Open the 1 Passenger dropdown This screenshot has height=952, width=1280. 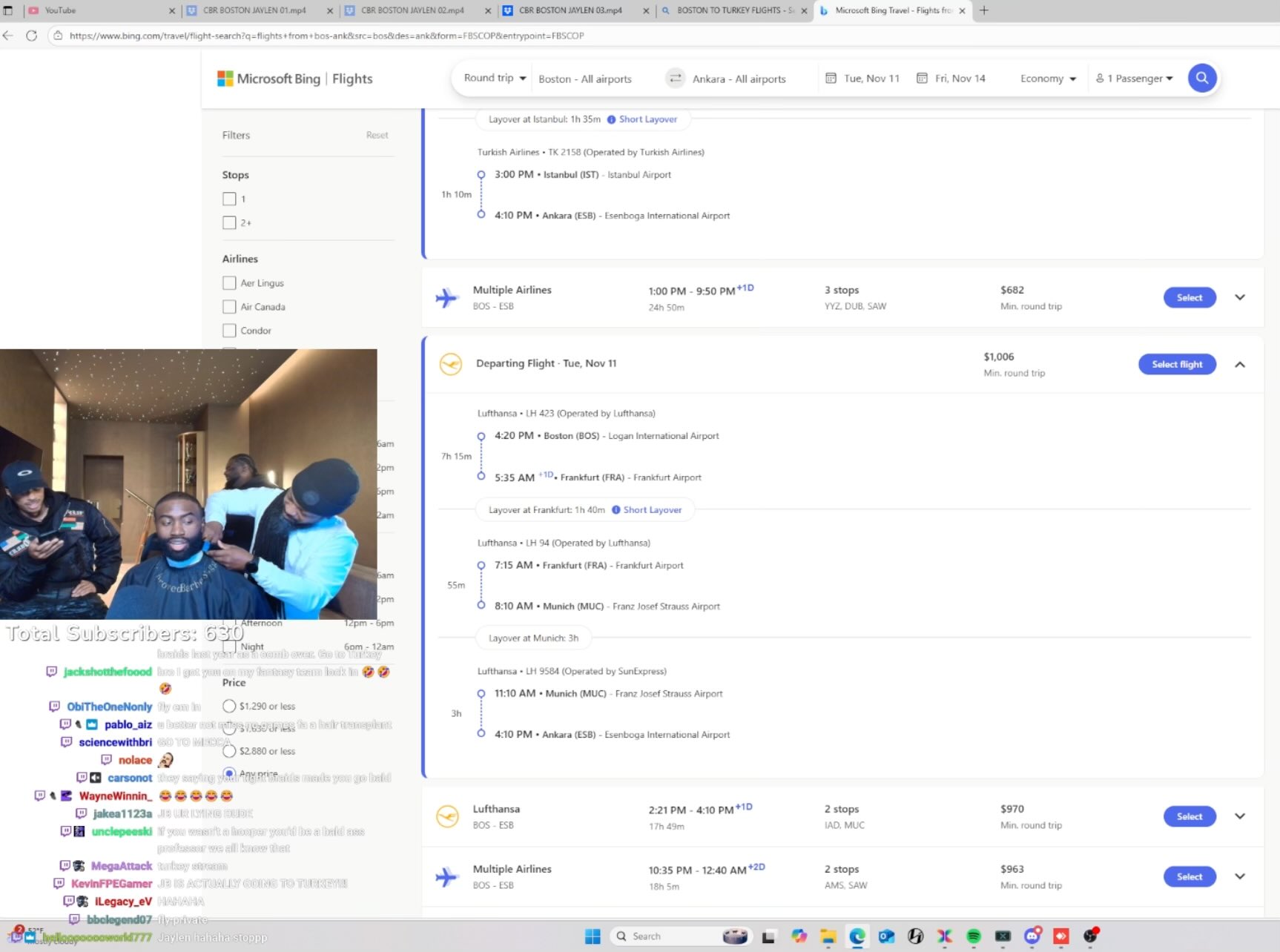pos(1135,79)
